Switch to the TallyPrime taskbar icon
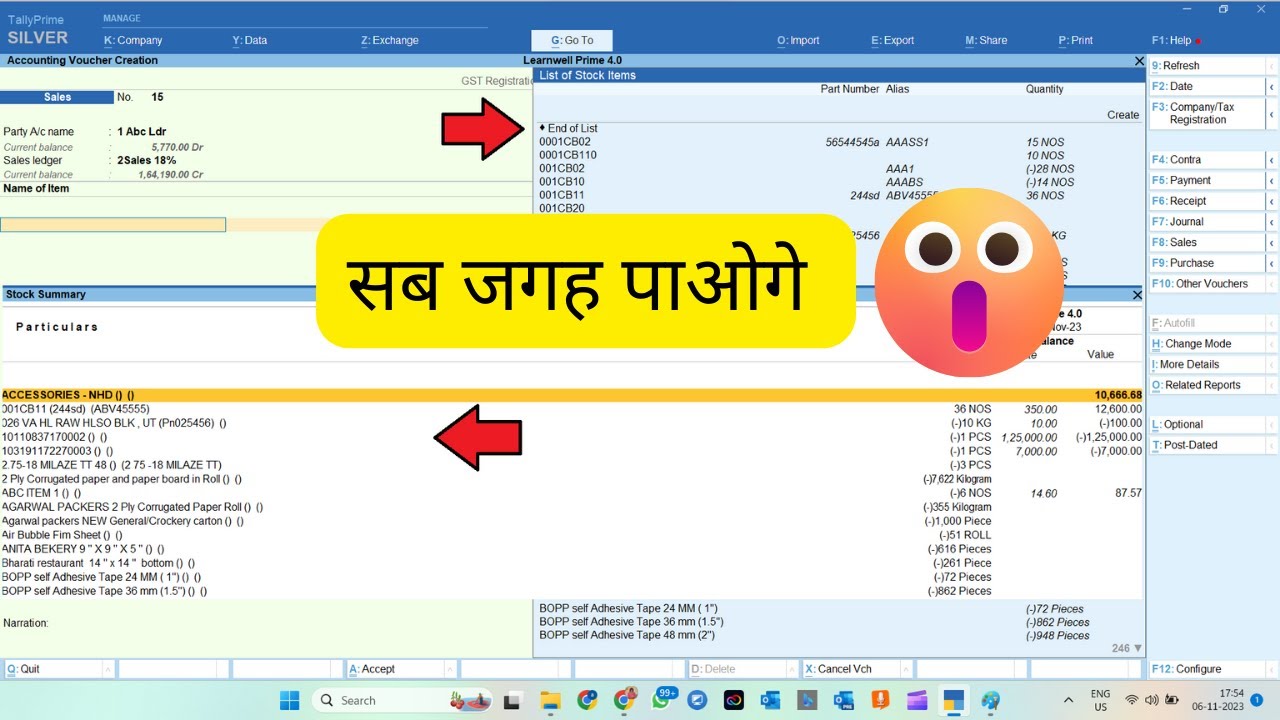This screenshot has width=1280, height=720. coord(954,700)
